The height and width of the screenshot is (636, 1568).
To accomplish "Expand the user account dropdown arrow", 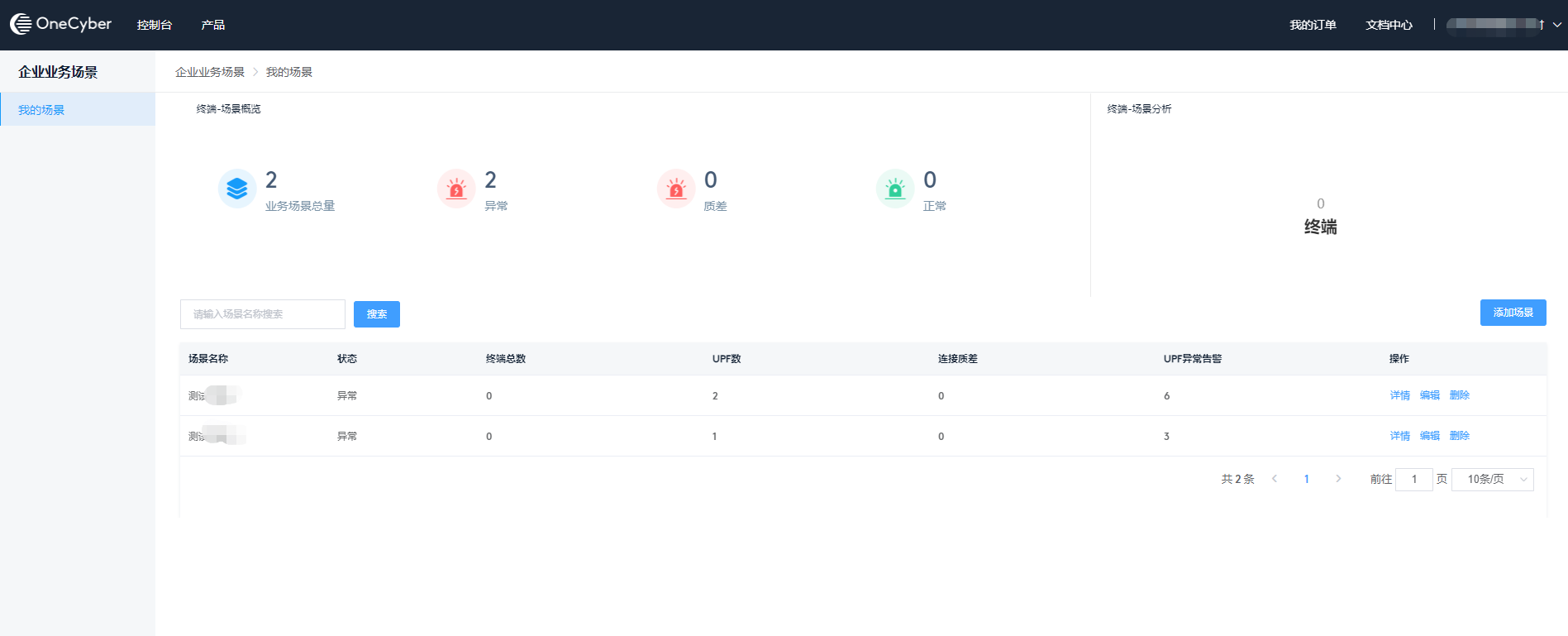I will 1556,25.
